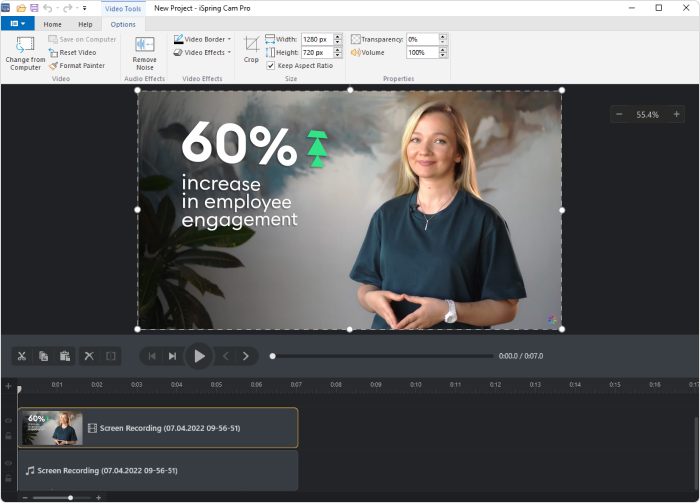
Task: Activate the Format Painter
Action: click(x=77, y=66)
